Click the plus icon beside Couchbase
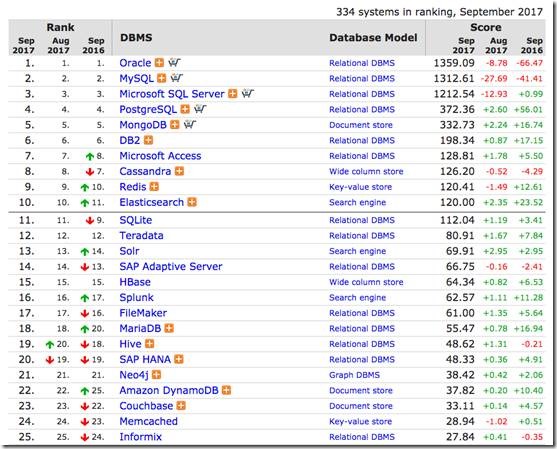557x449 pixels. 181,406
